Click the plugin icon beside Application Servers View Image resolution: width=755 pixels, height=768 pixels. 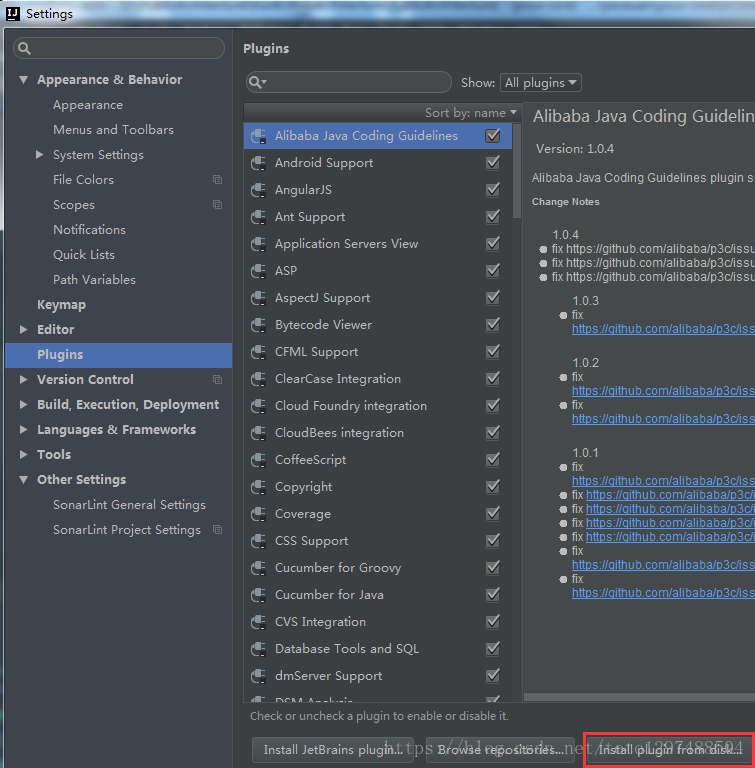click(258, 244)
